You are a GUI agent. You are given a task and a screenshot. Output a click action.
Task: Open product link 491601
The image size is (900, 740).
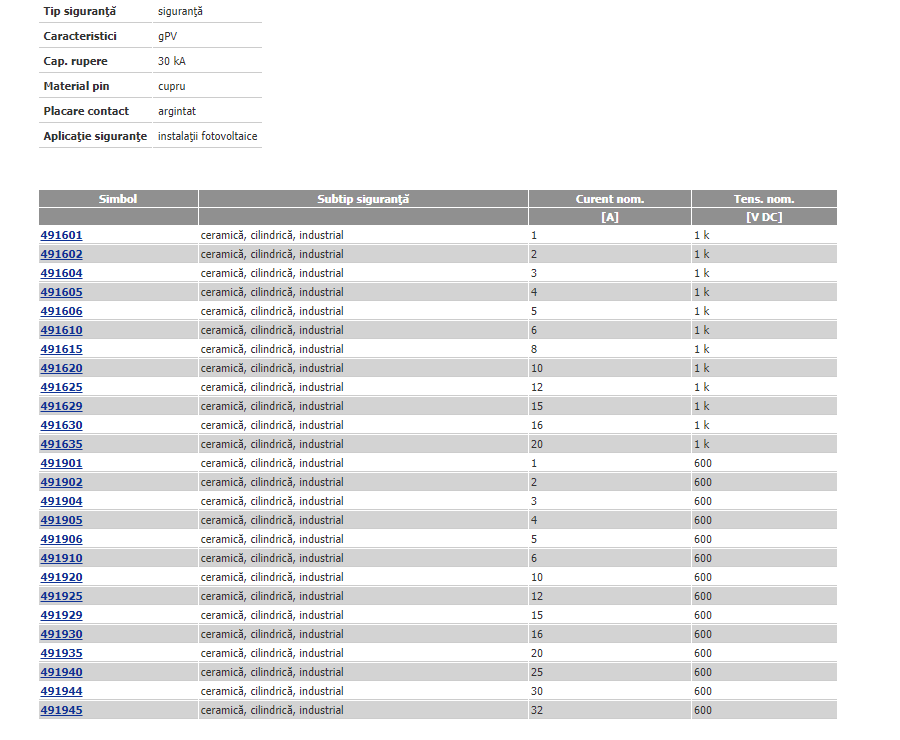[x=61, y=235]
